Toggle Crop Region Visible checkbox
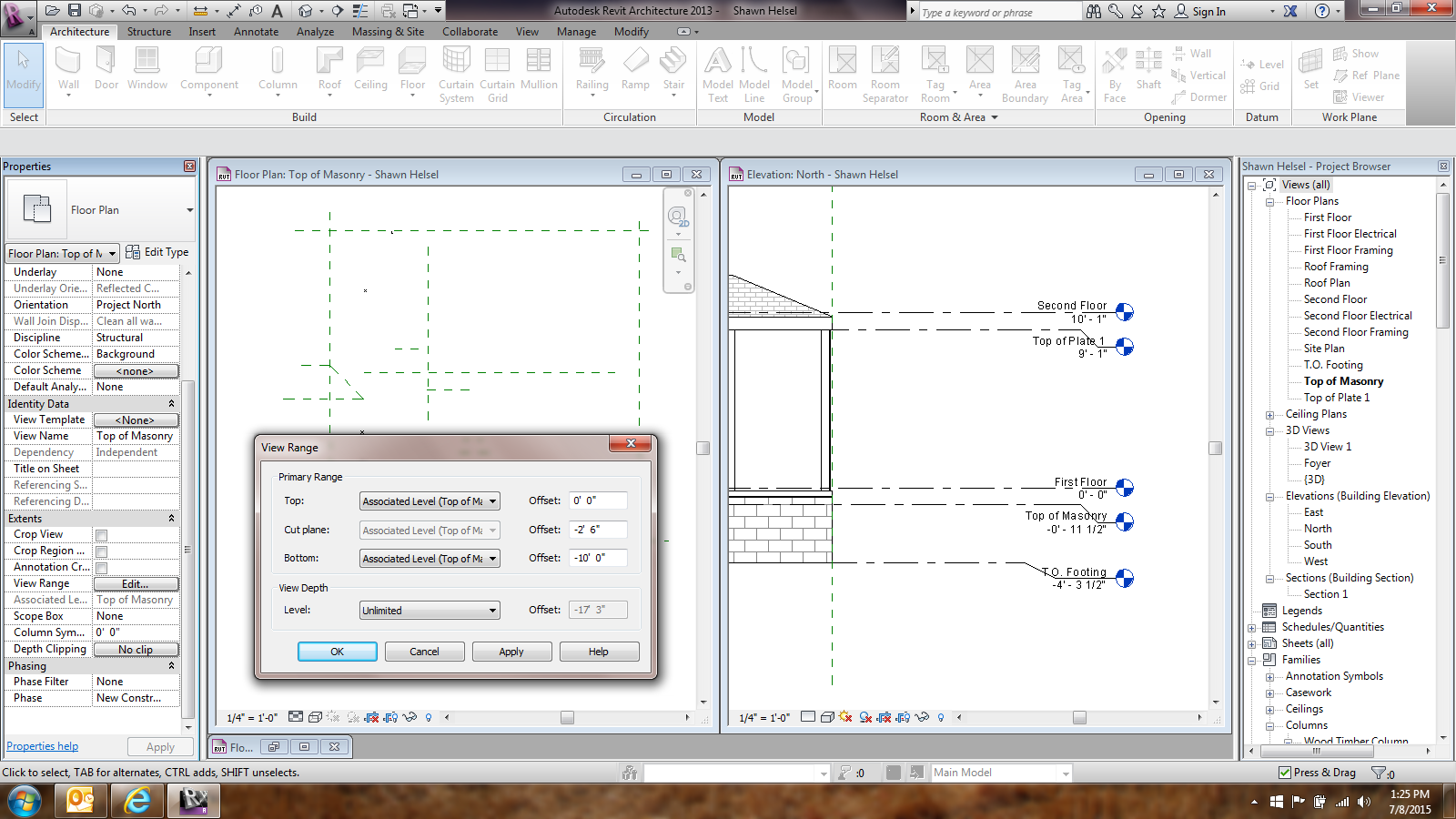 [102, 551]
